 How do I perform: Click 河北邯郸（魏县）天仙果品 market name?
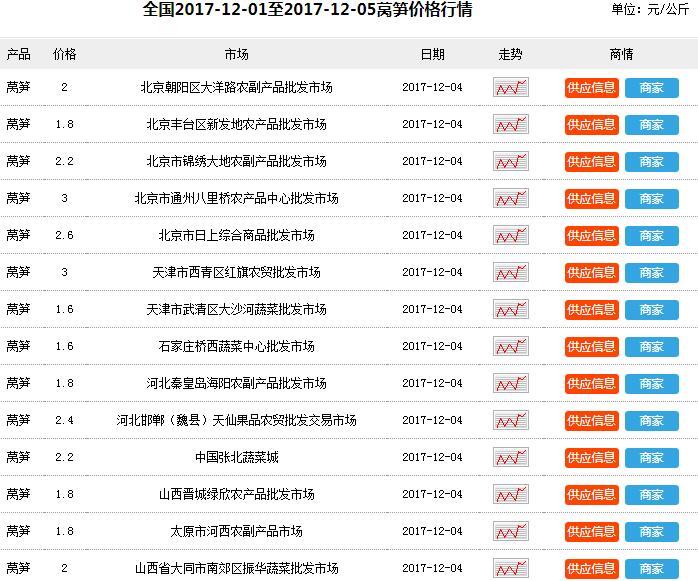pyautogui.click(x=236, y=421)
